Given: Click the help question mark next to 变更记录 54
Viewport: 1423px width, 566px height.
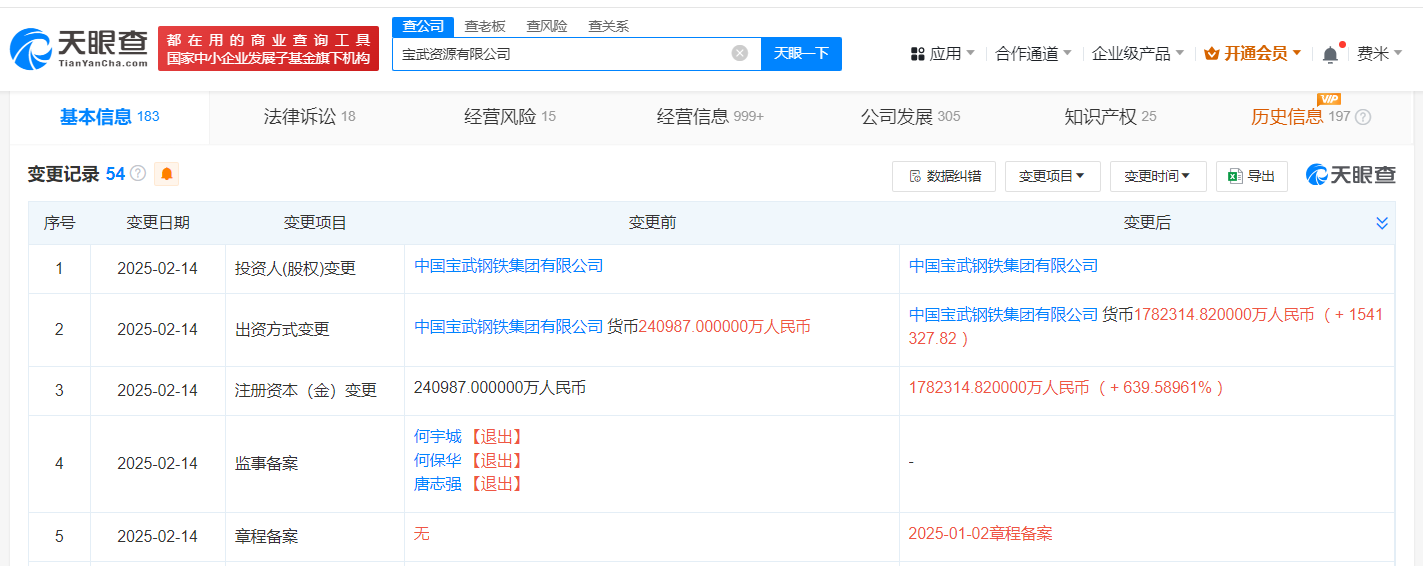Looking at the screenshot, I should point(138,174).
